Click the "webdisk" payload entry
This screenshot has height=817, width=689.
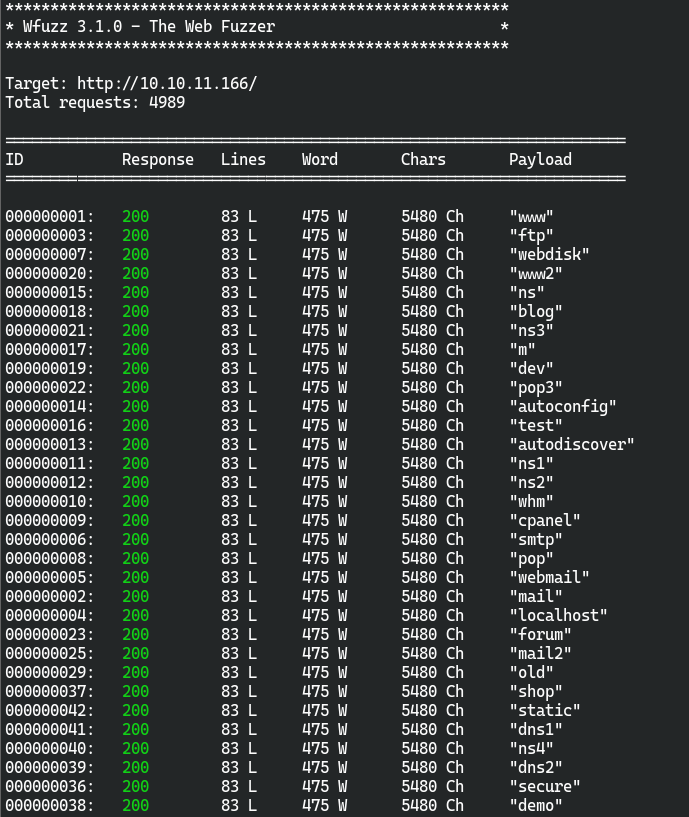(x=549, y=254)
